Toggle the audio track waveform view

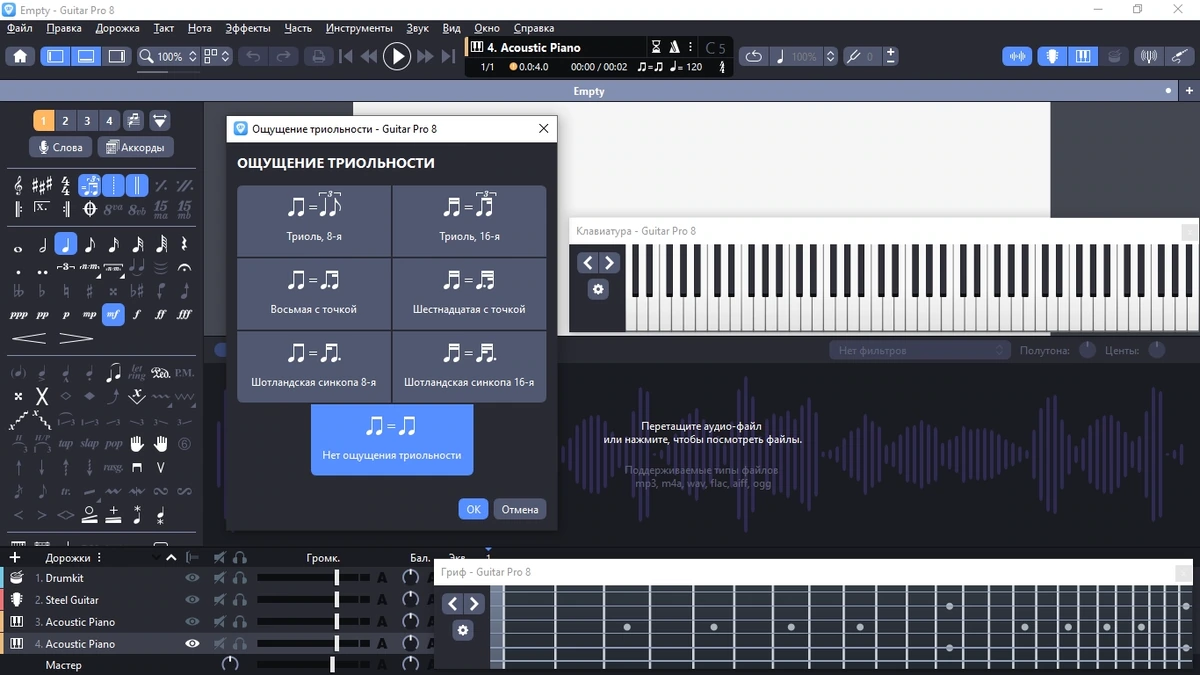tap(1018, 56)
